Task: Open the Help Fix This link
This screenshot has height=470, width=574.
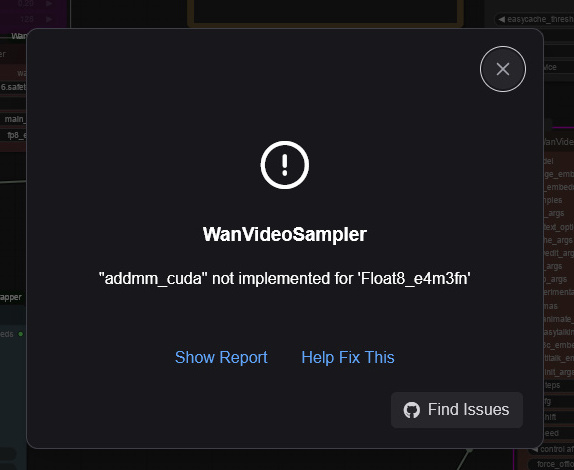Action: coord(348,357)
